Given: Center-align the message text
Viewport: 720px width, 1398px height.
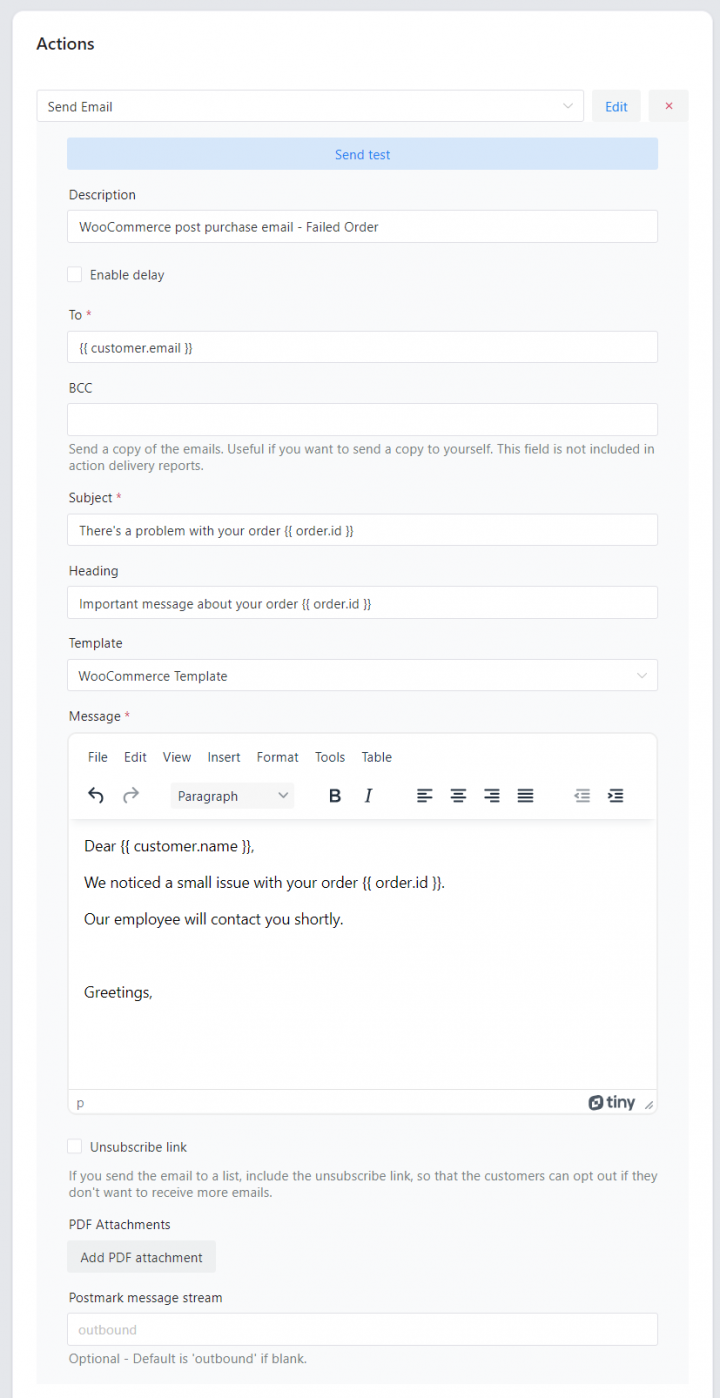Looking at the screenshot, I should pyautogui.click(x=458, y=795).
